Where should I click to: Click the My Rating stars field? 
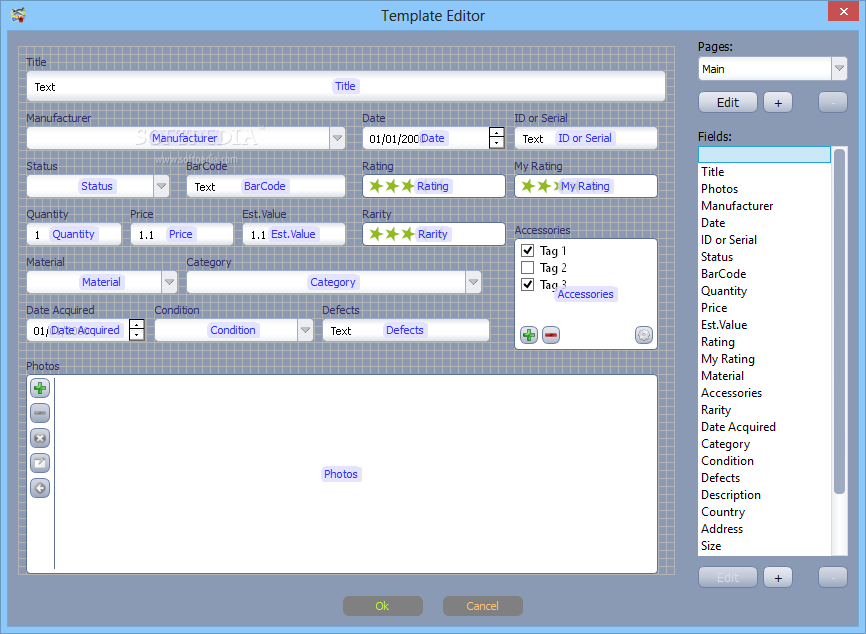click(x=585, y=186)
